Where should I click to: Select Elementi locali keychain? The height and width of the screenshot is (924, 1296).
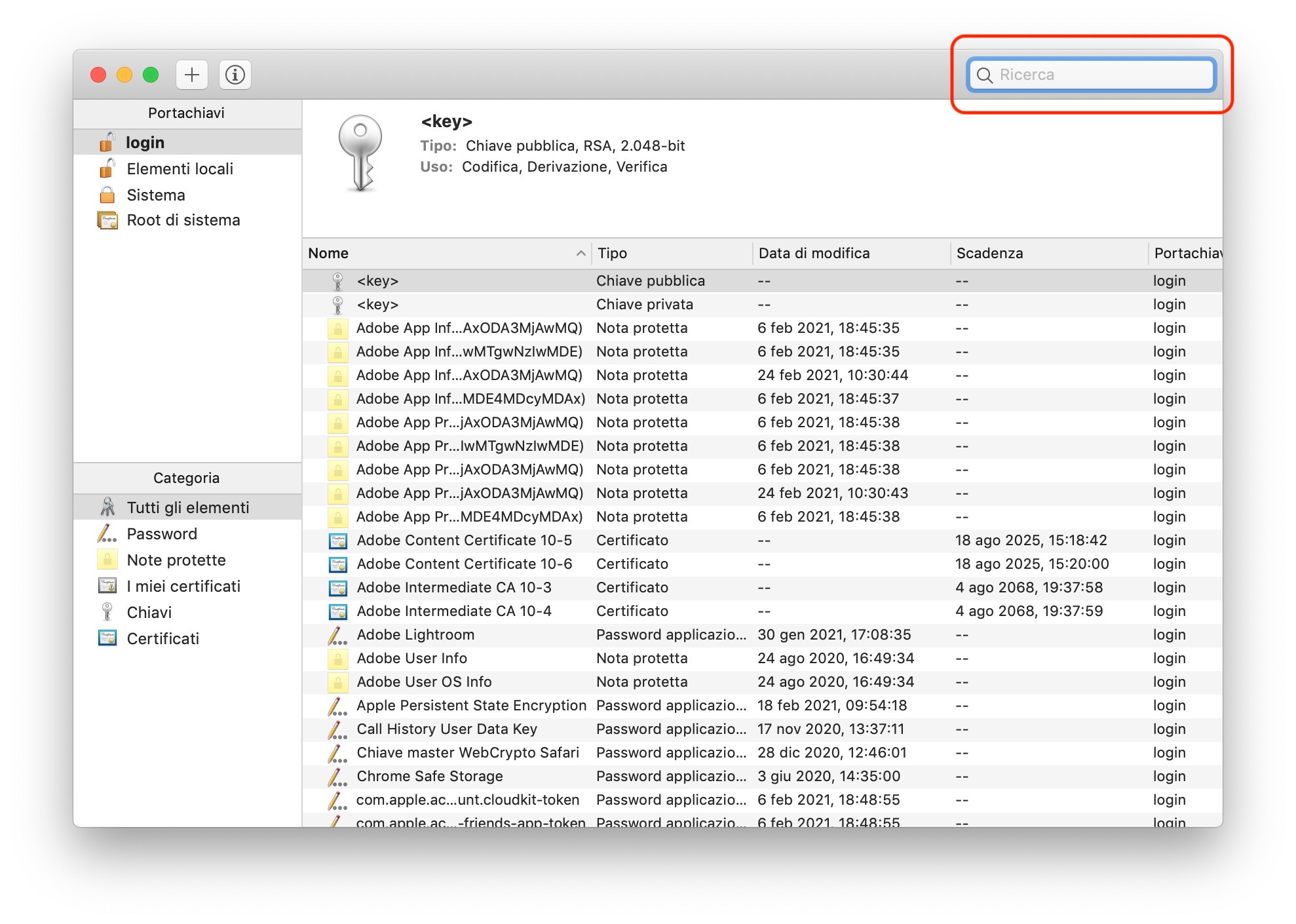tap(180, 168)
